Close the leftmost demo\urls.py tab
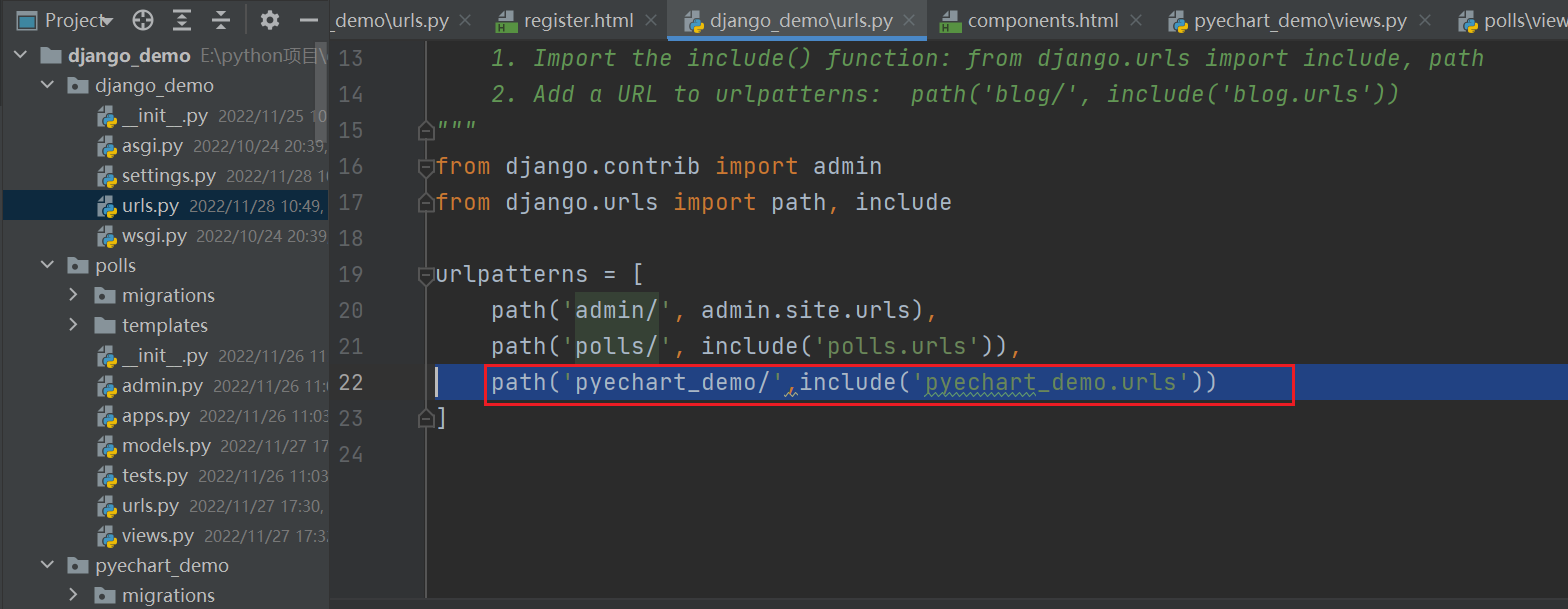The height and width of the screenshot is (609, 1568). (x=464, y=20)
